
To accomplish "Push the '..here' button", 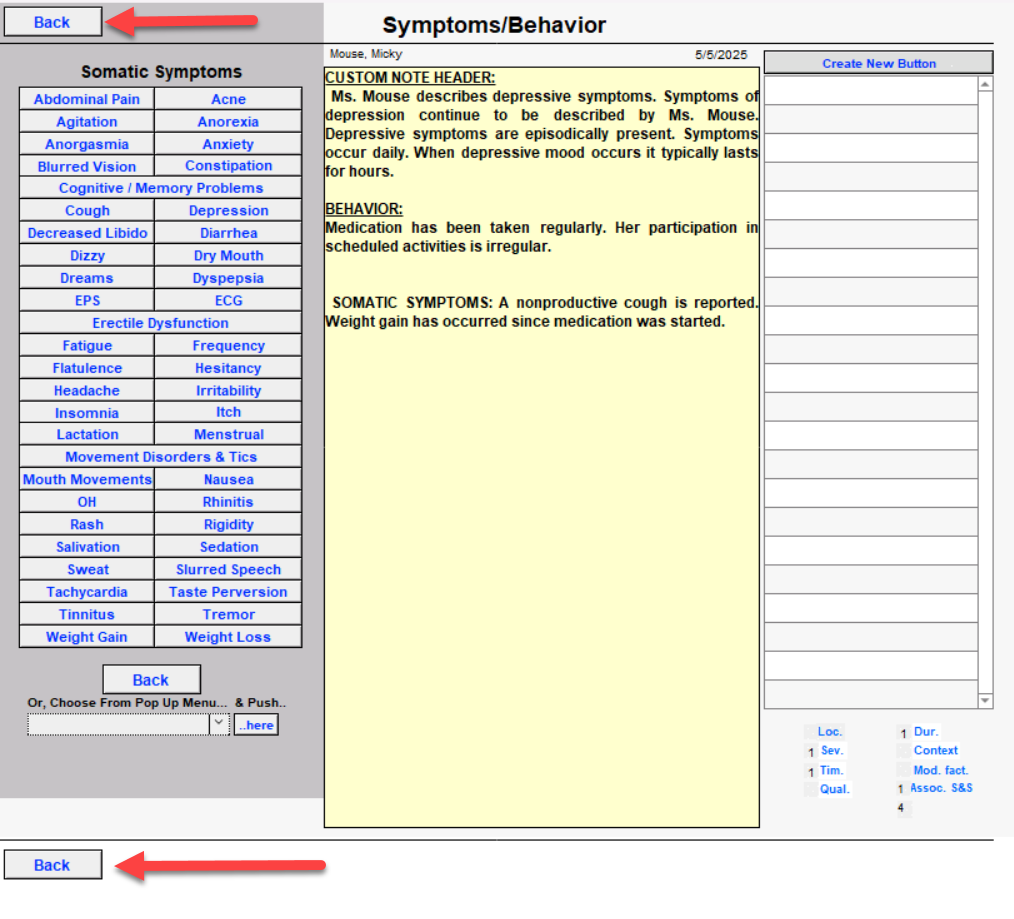I will point(256,725).
